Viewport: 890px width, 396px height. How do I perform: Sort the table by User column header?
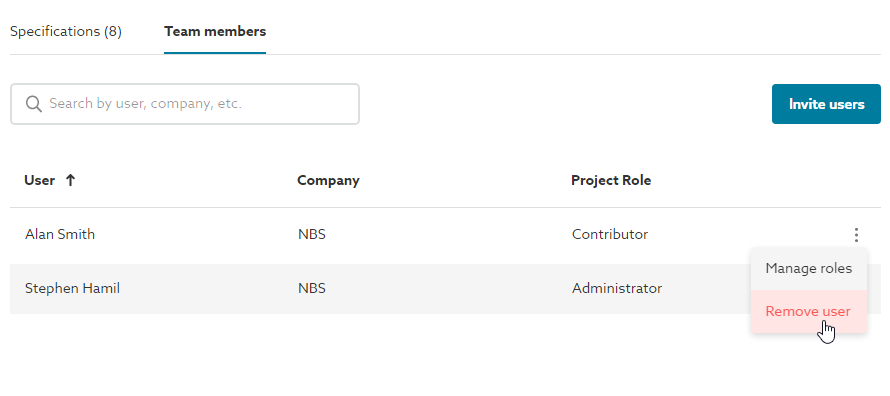40,180
